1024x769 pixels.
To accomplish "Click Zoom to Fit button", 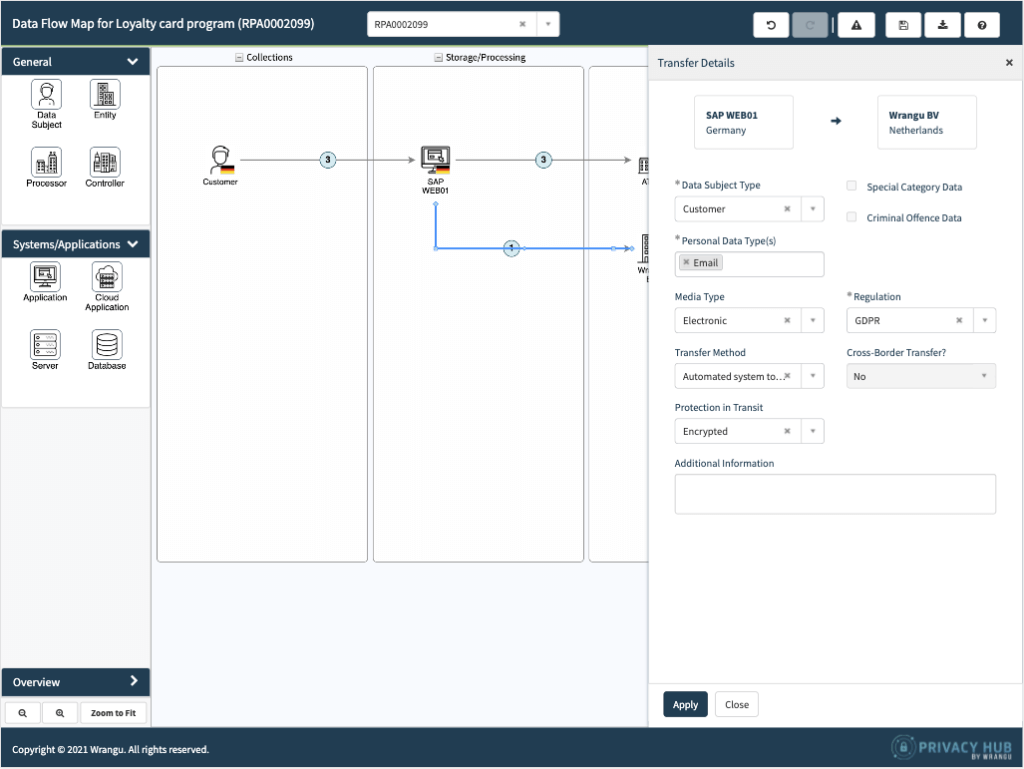I will 113,713.
